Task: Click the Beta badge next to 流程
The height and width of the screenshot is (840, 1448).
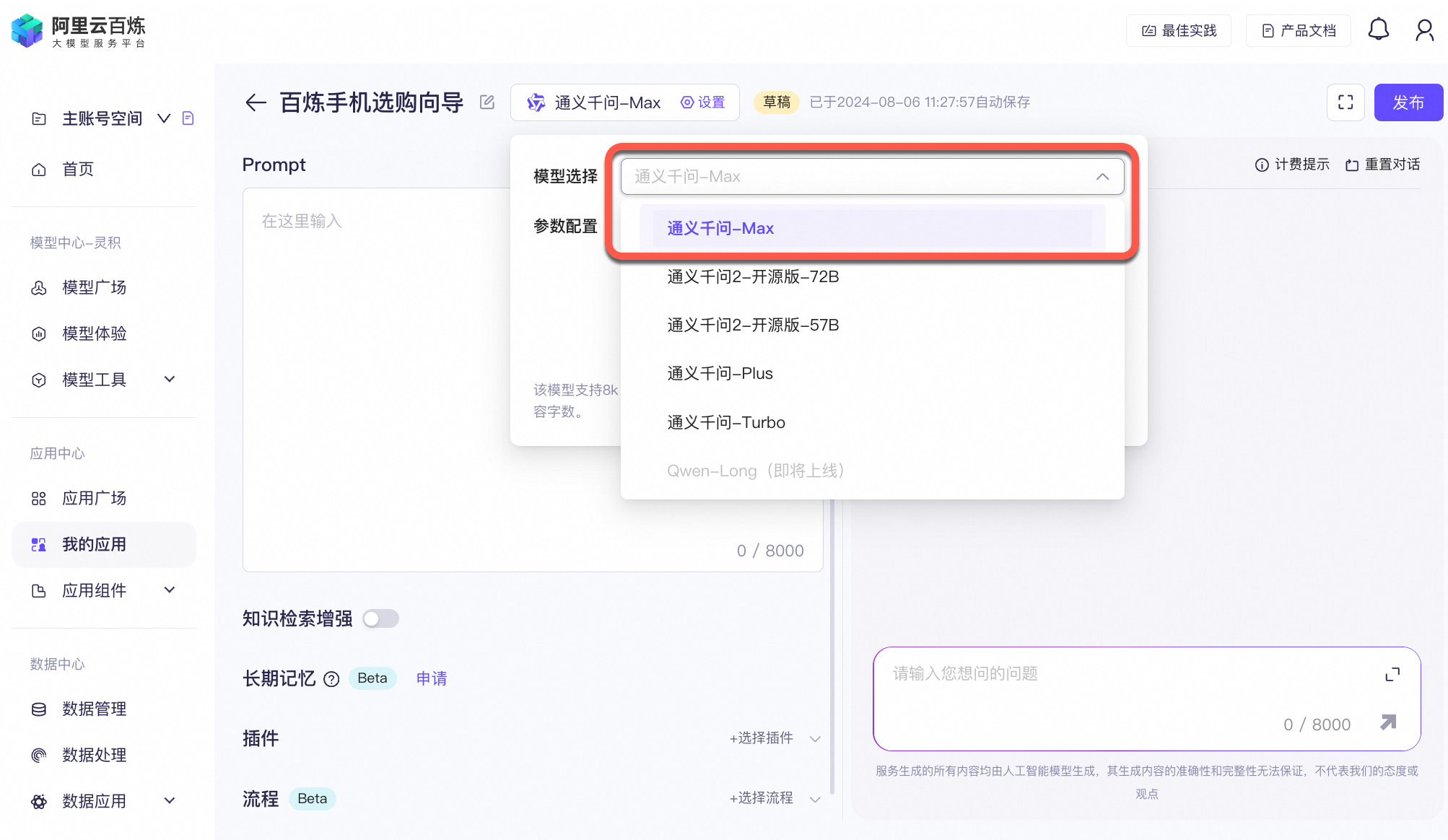Action: click(313, 799)
